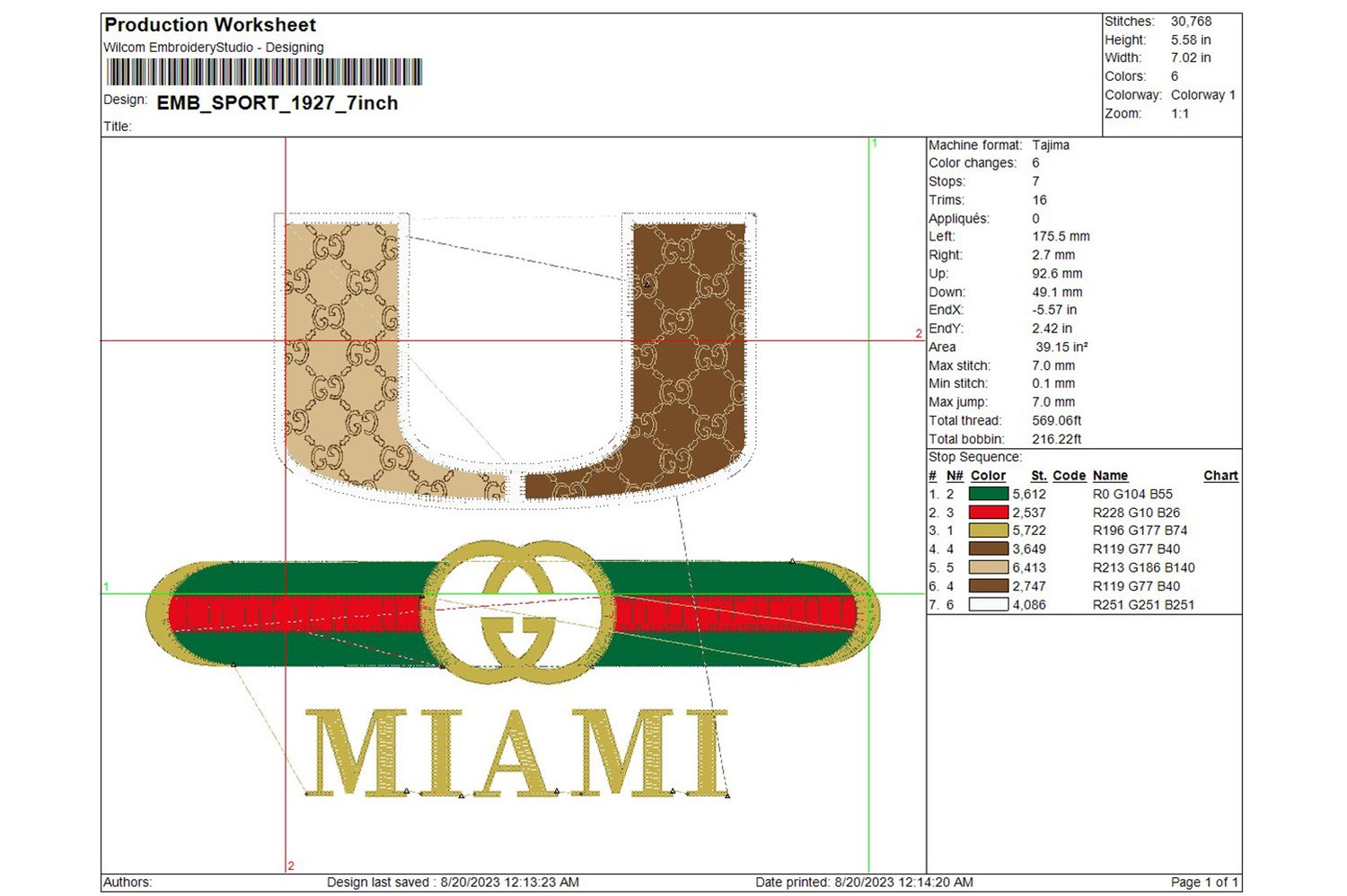Select the Trims value '16'
The width and height of the screenshot is (1347, 896).
pyautogui.click(x=1039, y=200)
